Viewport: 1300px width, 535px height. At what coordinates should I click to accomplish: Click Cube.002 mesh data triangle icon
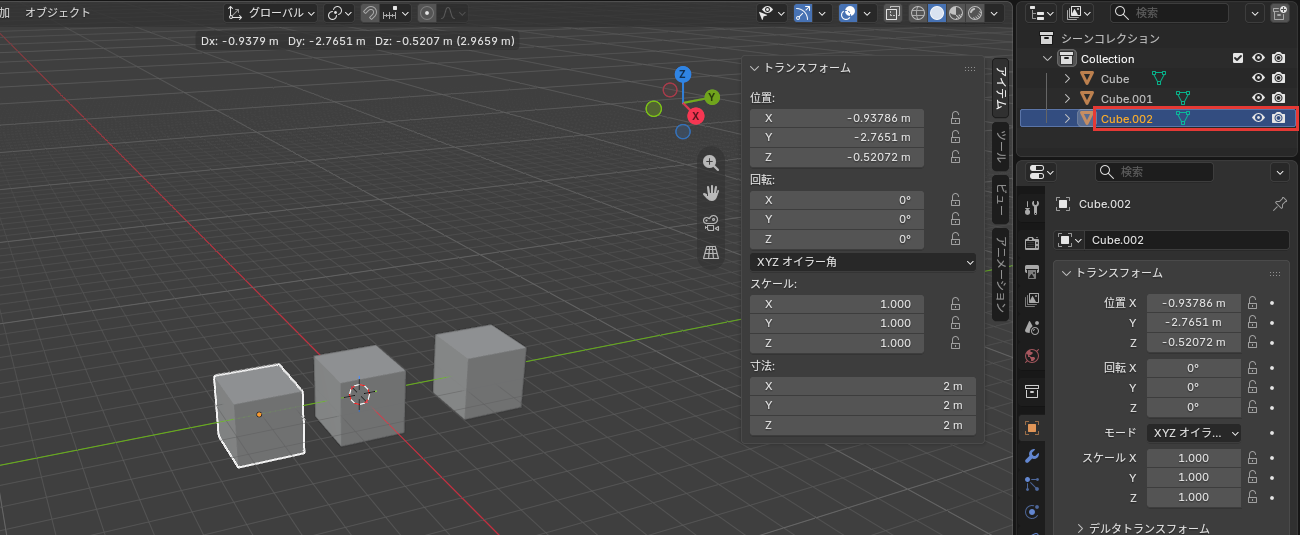(1182, 118)
